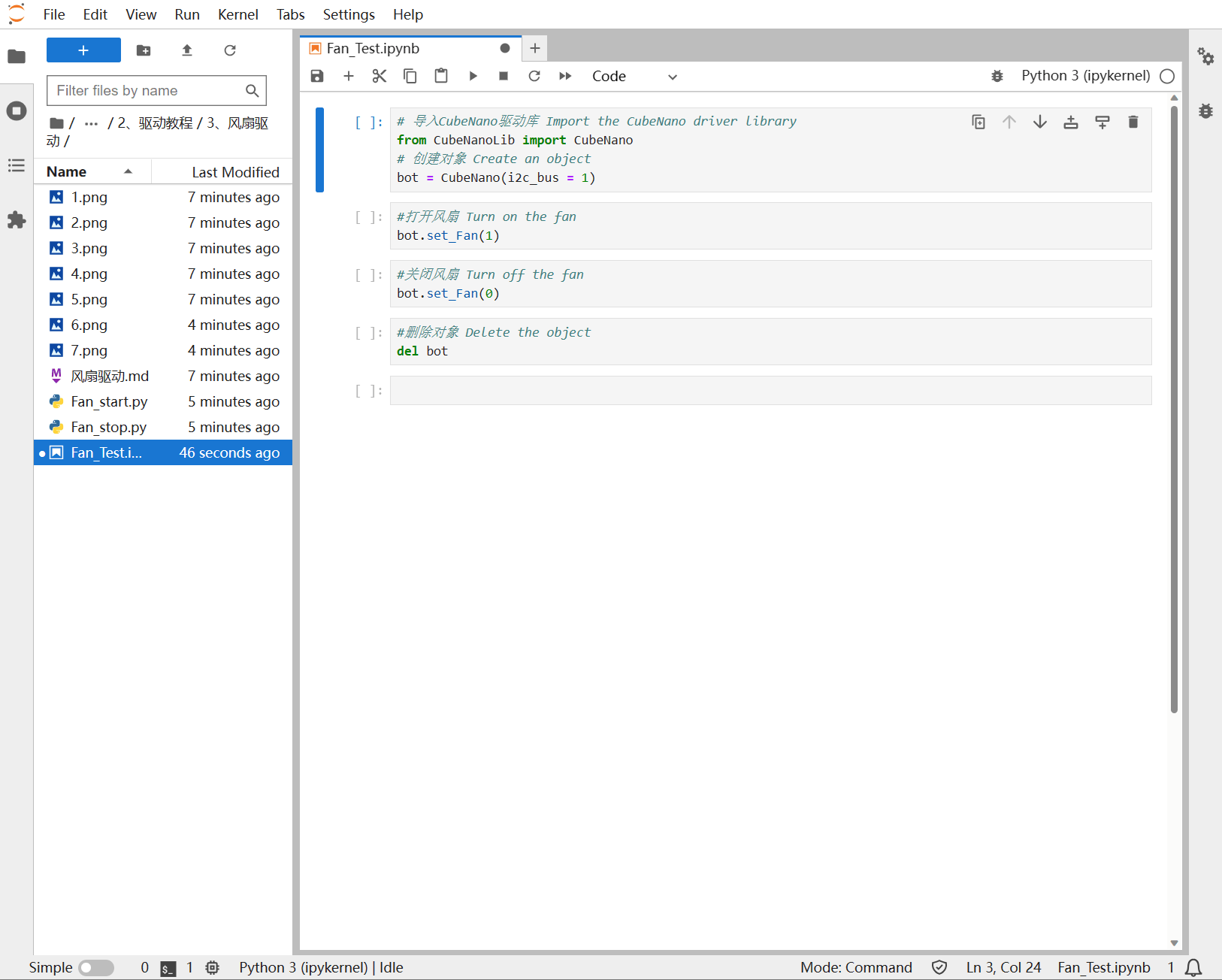
Task: Copy selected cell from the notebook toolbar
Action: coord(410,76)
